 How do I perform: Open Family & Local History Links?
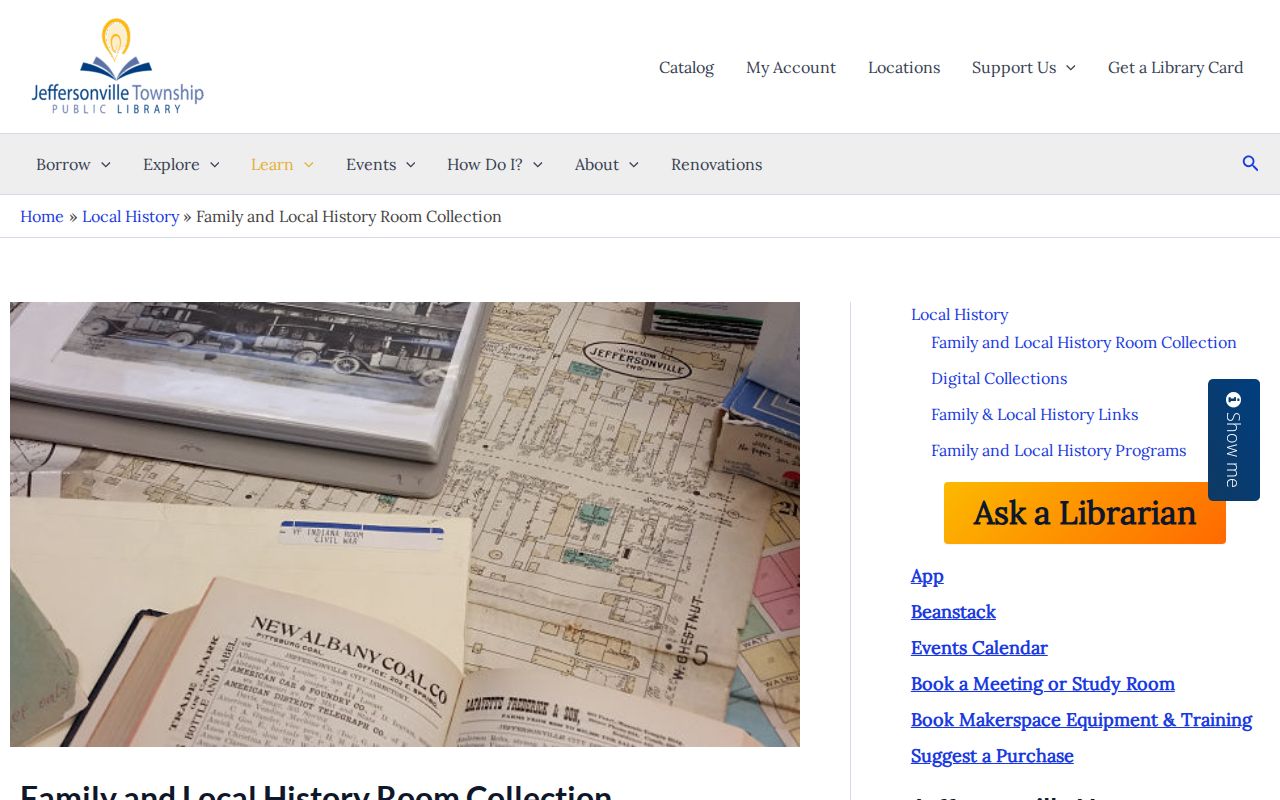[1034, 414]
